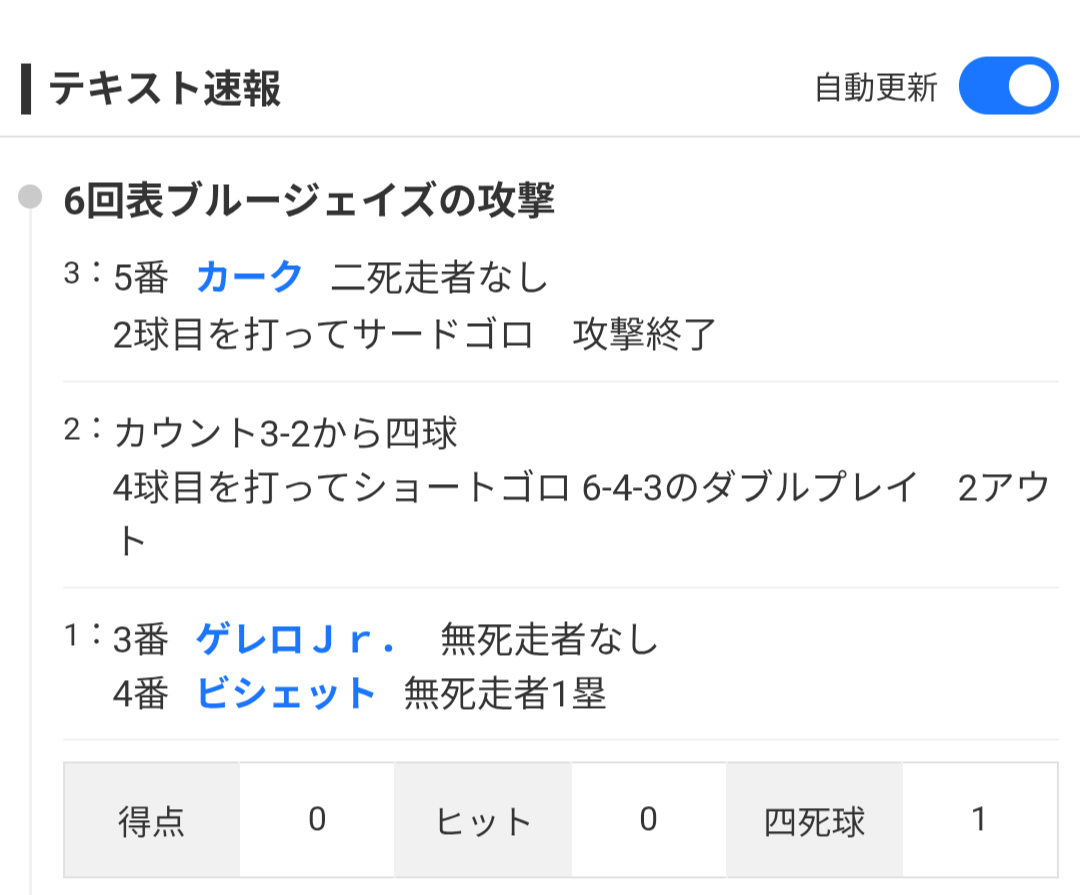The width and height of the screenshot is (1080, 895).
Task: Select the 得点 header cell
Action: pos(151,821)
